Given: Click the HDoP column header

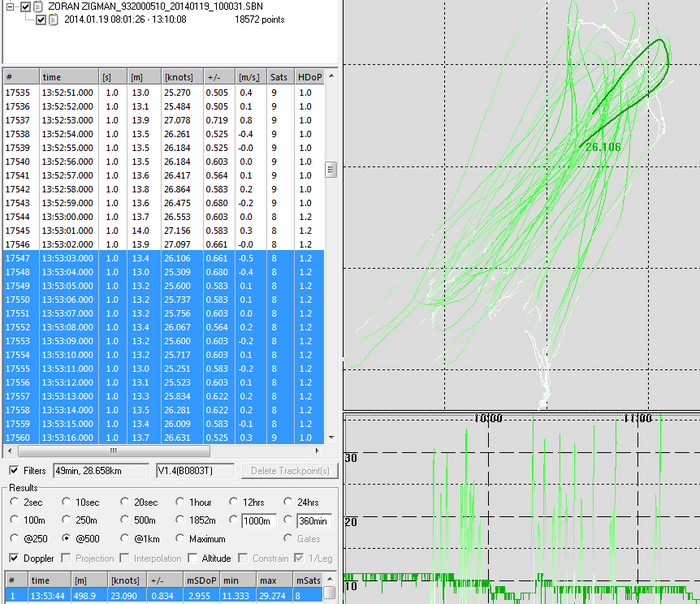Looking at the screenshot, I should pyautogui.click(x=309, y=77).
